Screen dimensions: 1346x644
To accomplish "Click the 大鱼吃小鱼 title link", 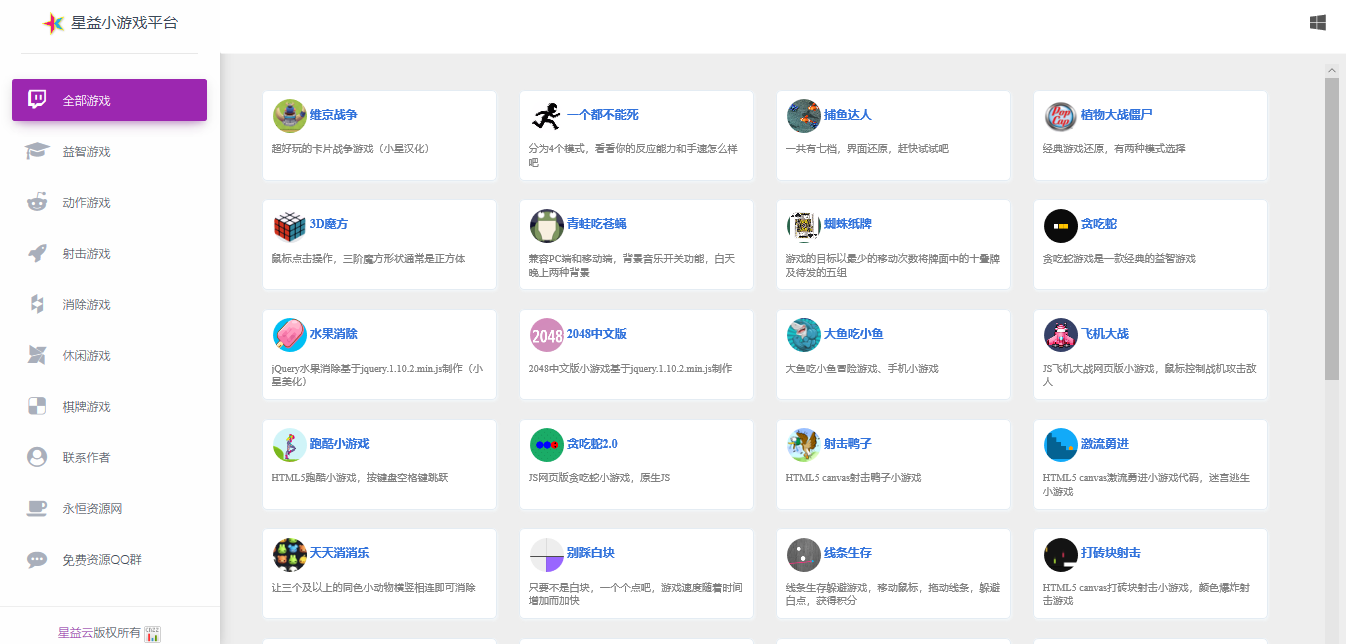I will (x=853, y=333).
